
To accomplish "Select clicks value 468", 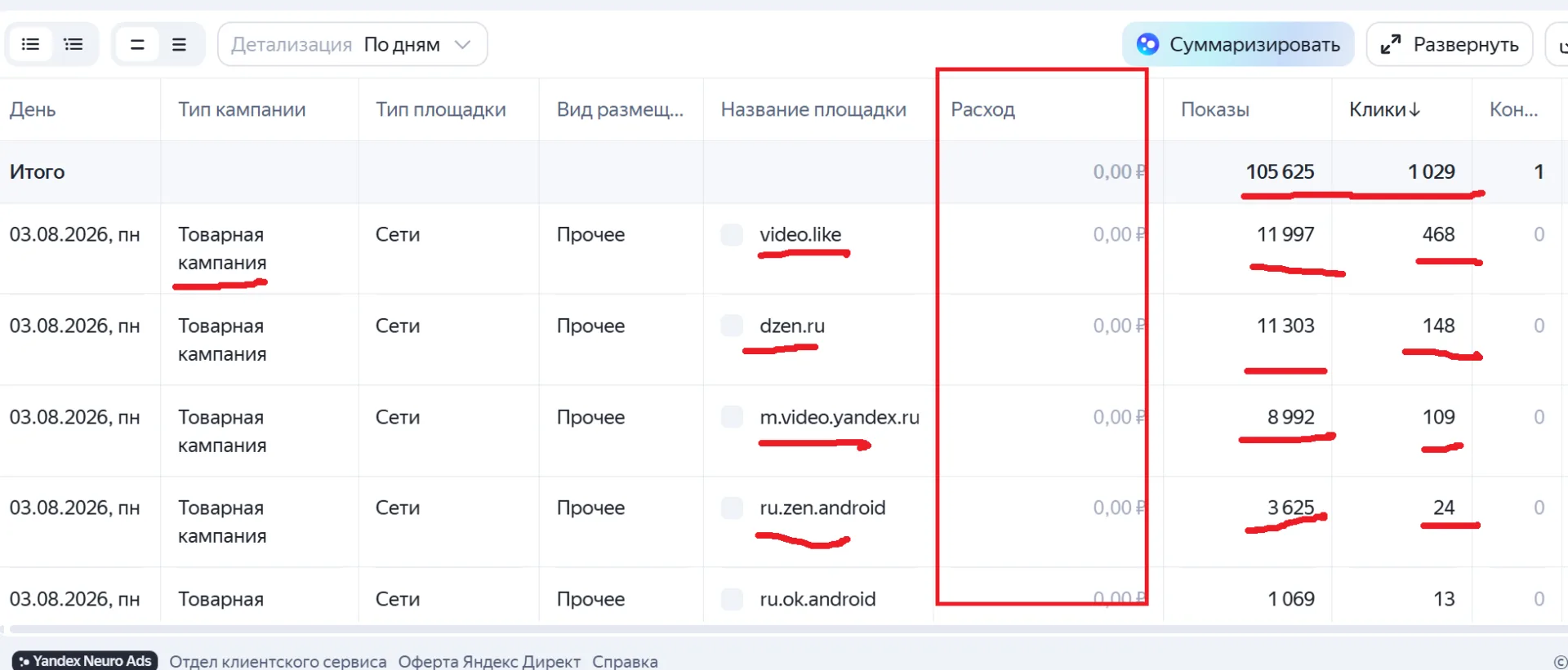I will (x=1439, y=234).
